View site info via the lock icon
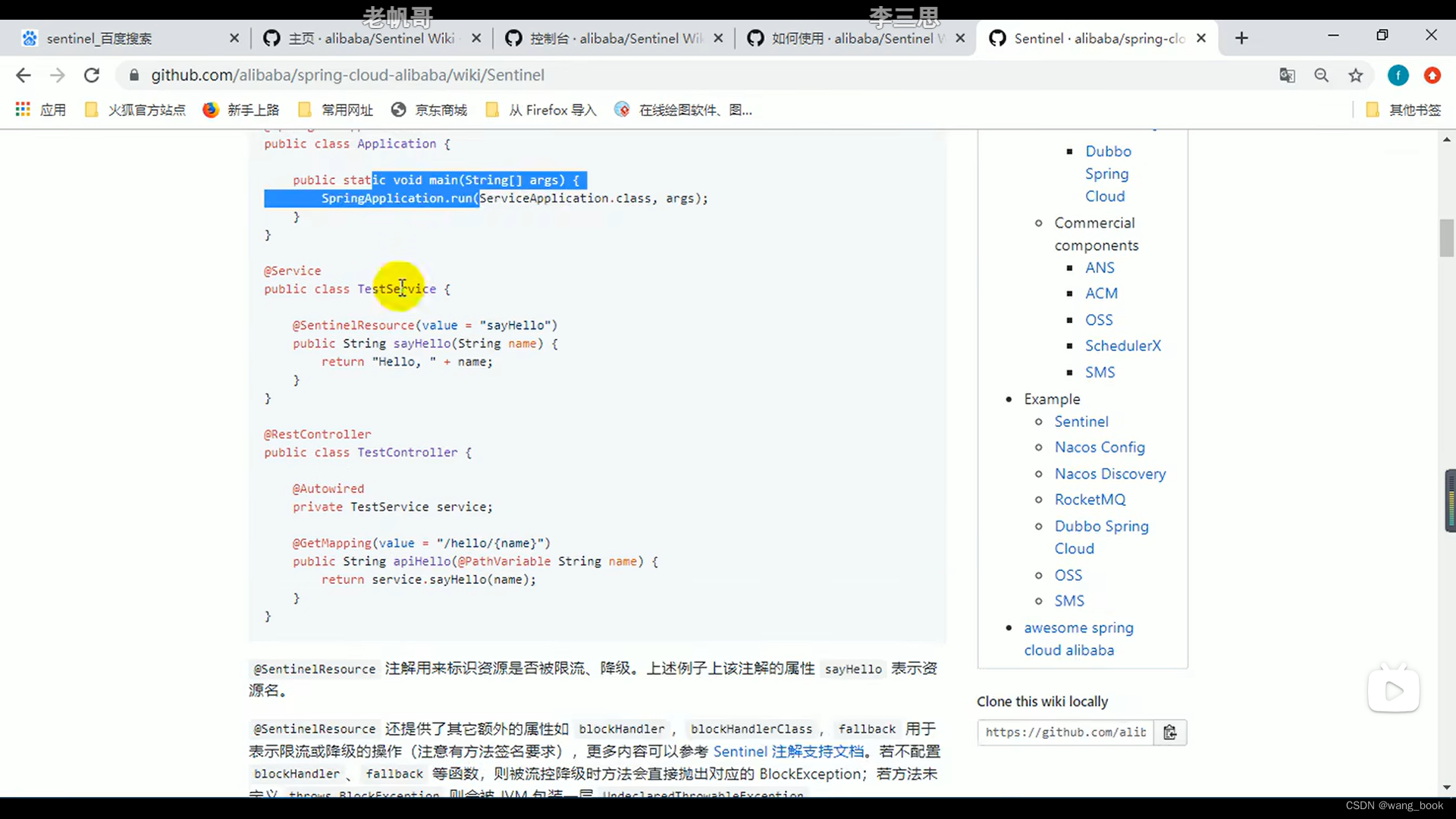Screen dimensions: 1456x819 tap(134, 75)
